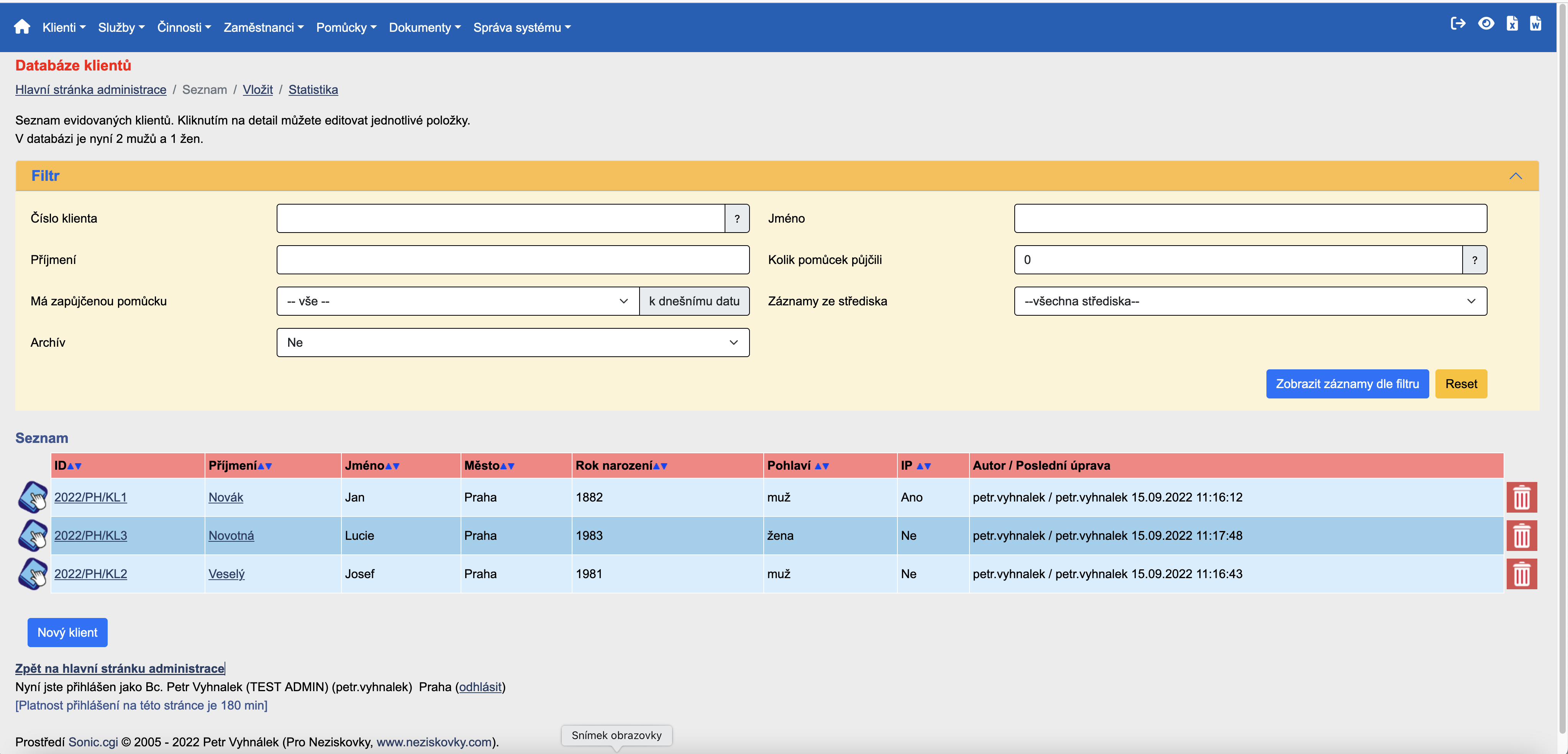Collapse the Filtr panel chevron
Screen dimensions: 1568x754
[x=1515, y=176]
